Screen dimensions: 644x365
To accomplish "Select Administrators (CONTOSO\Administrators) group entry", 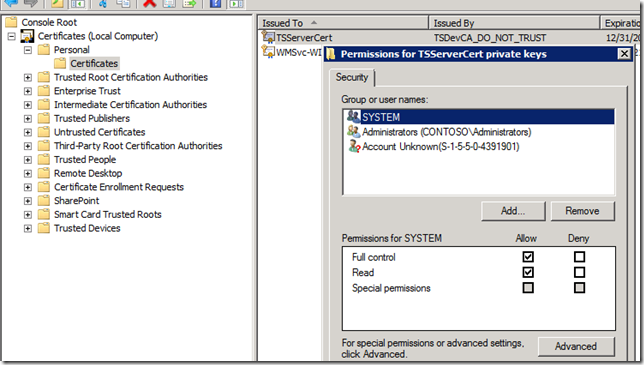I will click(446, 132).
